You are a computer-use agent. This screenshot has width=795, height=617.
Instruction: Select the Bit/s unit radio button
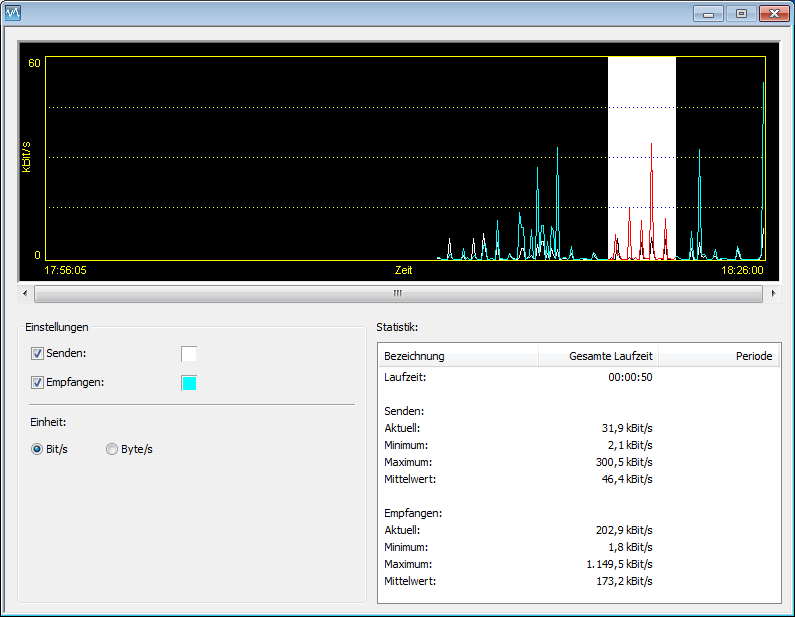coord(38,449)
